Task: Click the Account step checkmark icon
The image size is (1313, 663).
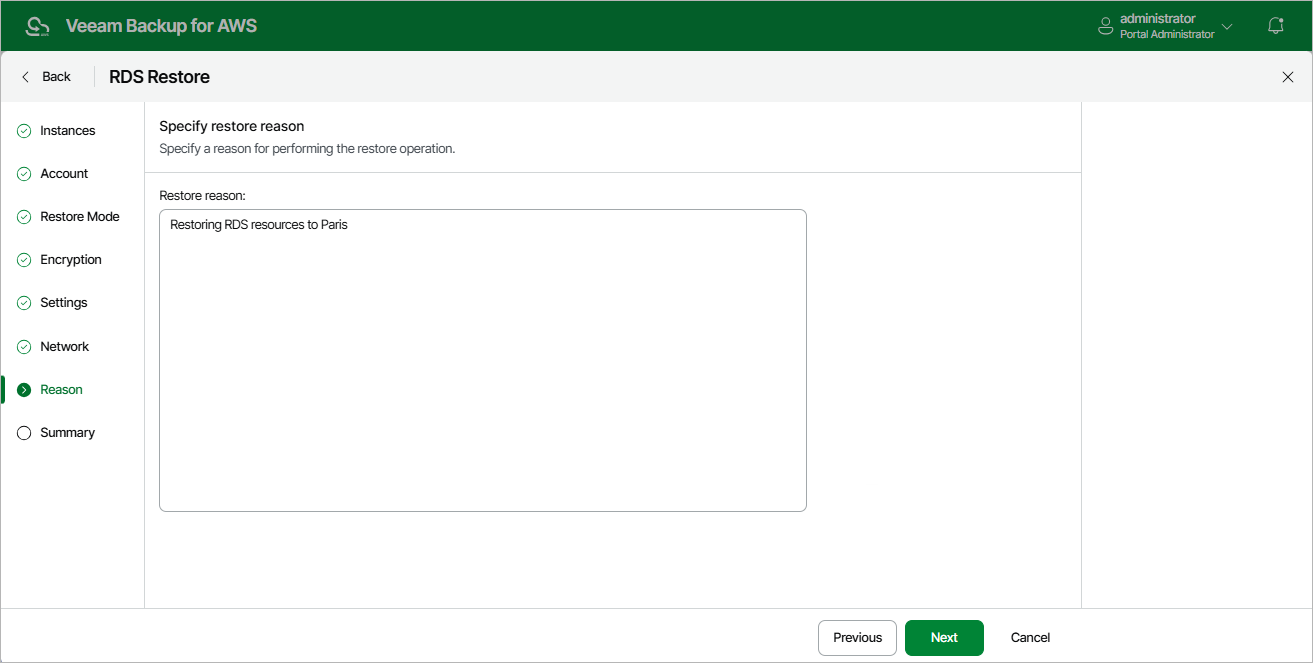Action: point(25,174)
